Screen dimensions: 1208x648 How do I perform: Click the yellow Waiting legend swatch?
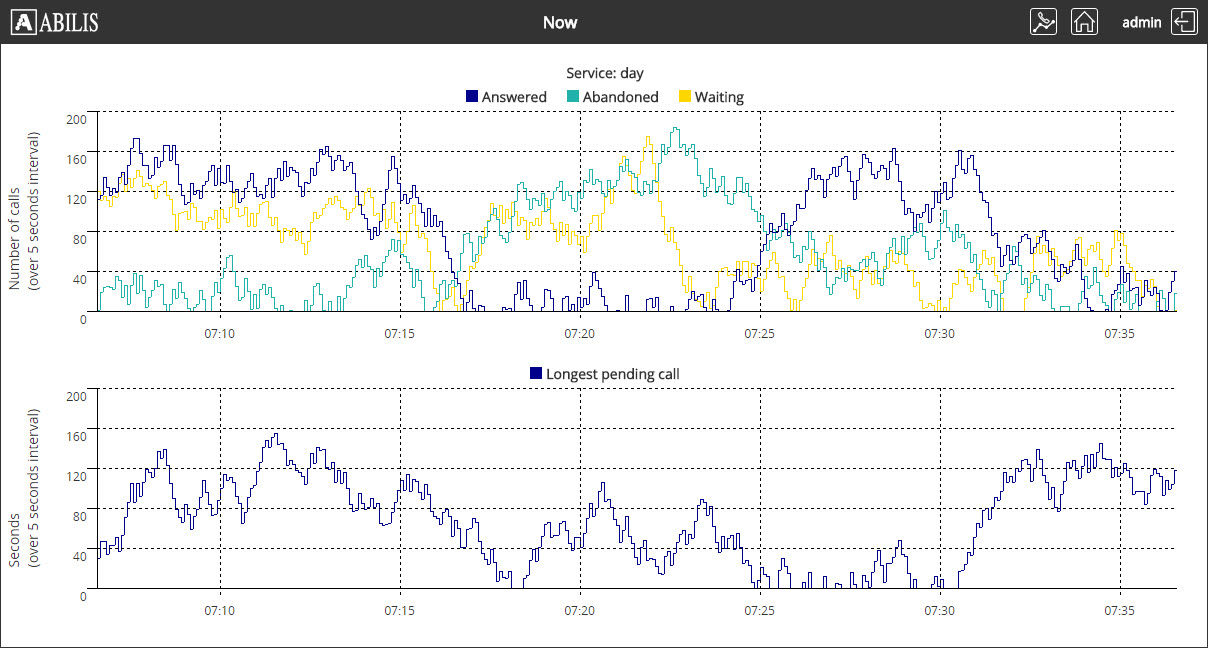pos(685,97)
